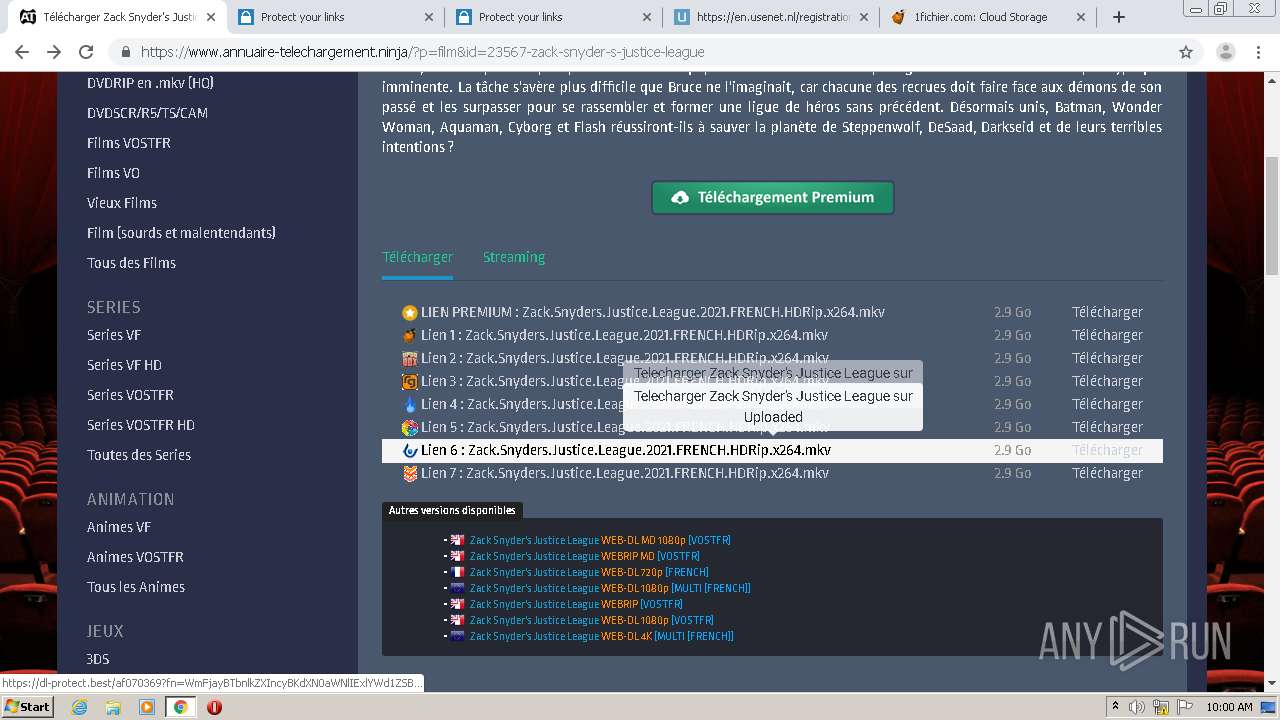Switch to the first Protect your links tab
The width and height of the screenshot is (1280, 720).
click(334, 17)
